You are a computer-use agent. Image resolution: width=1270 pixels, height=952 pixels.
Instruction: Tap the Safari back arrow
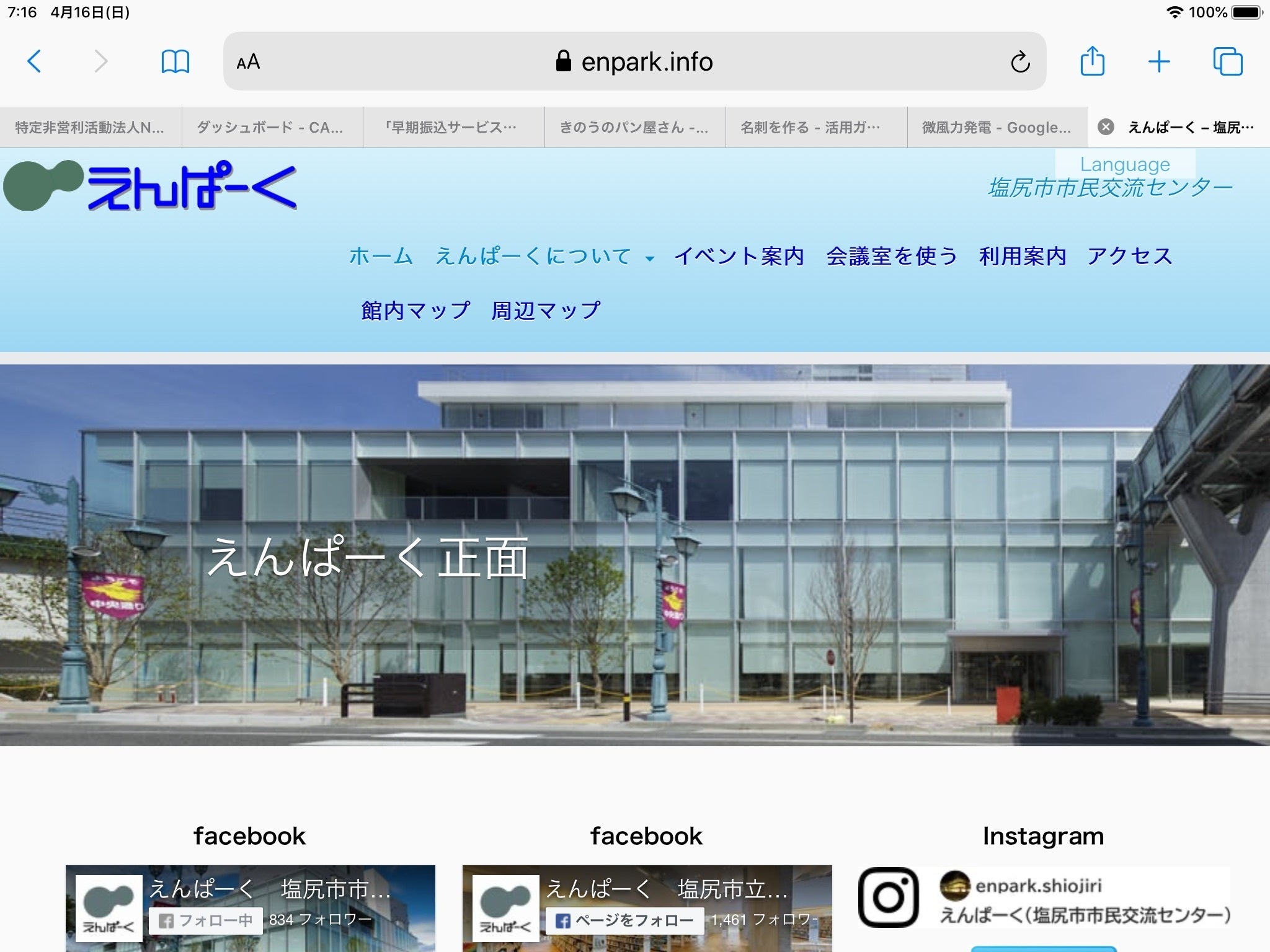click(x=35, y=61)
